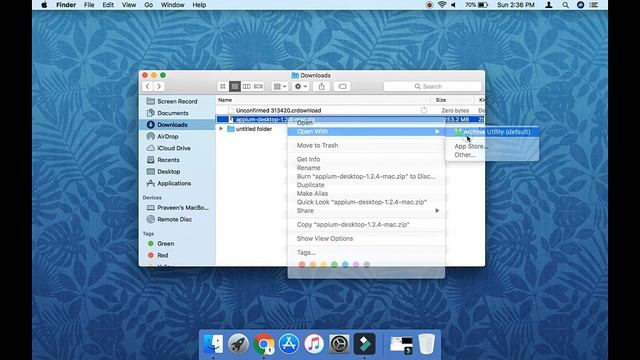This screenshot has height=360, width=640.
Task: Click the Edit Tags toolbar button
Action: click(342, 87)
